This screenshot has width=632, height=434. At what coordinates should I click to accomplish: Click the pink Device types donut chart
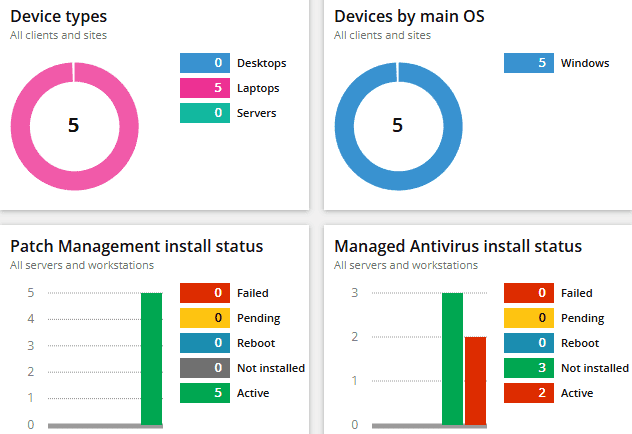pyautogui.click(x=22, y=126)
